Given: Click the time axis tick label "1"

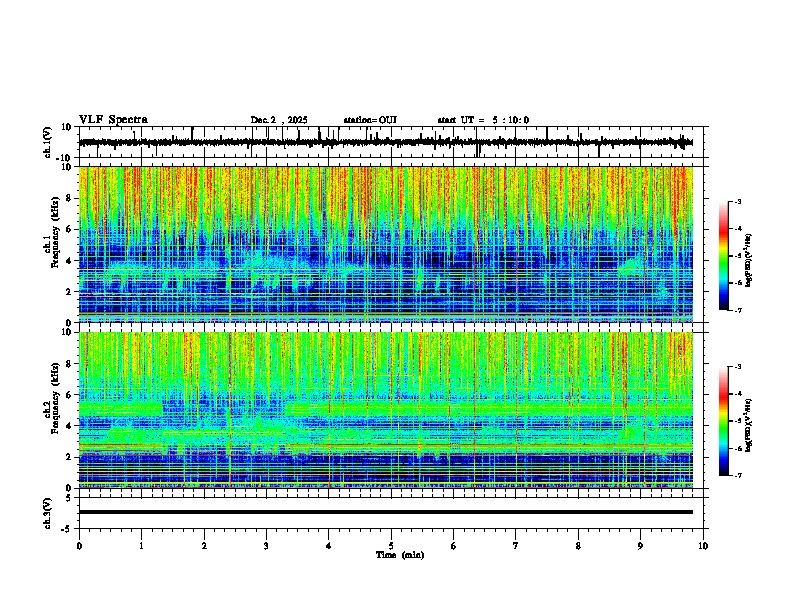Looking at the screenshot, I should pyautogui.click(x=142, y=546).
